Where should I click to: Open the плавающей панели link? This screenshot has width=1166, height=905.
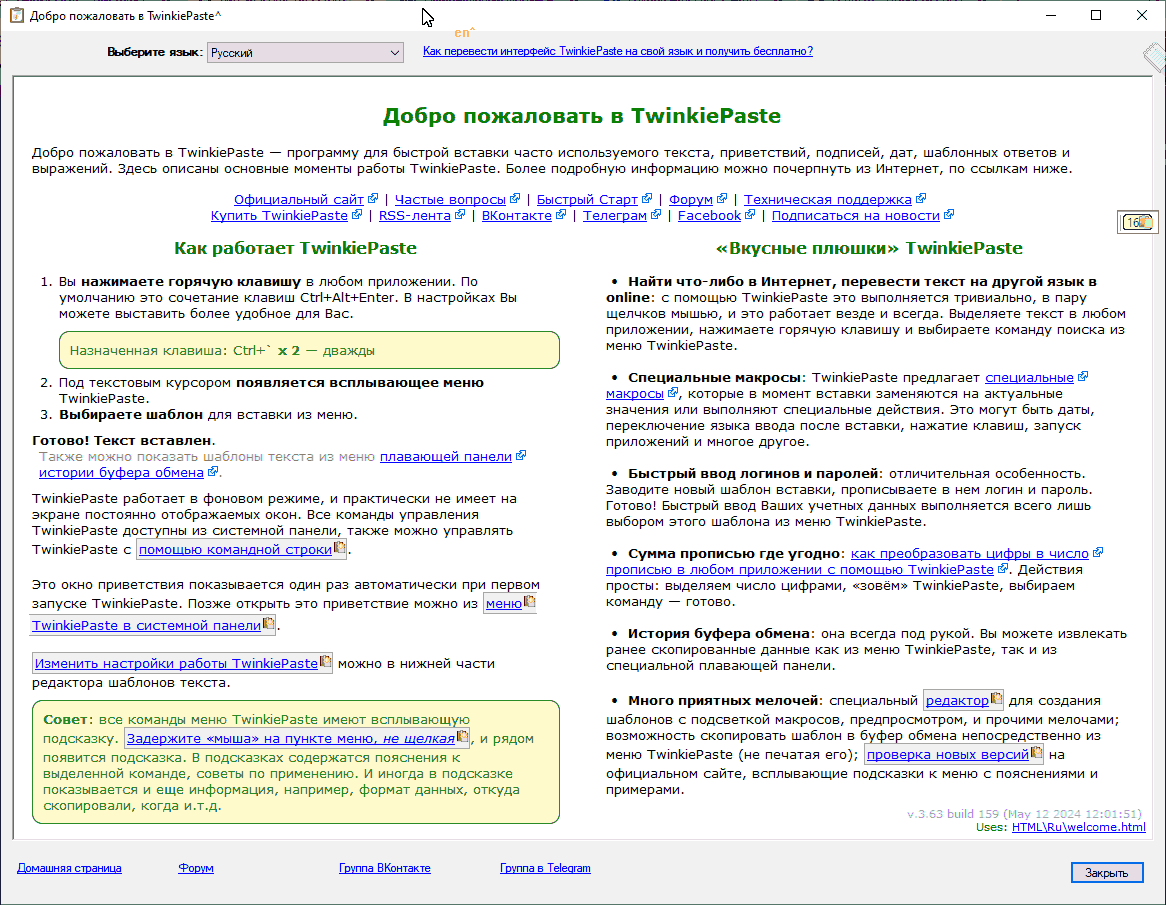445,457
